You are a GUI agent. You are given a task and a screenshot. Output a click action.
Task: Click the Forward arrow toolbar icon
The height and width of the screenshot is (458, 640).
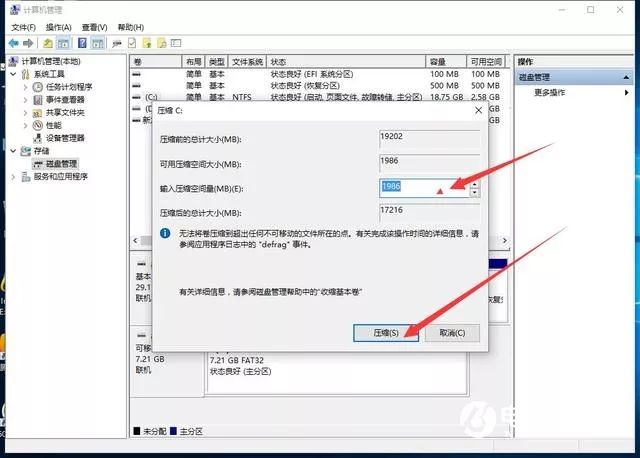tap(28, 43)
